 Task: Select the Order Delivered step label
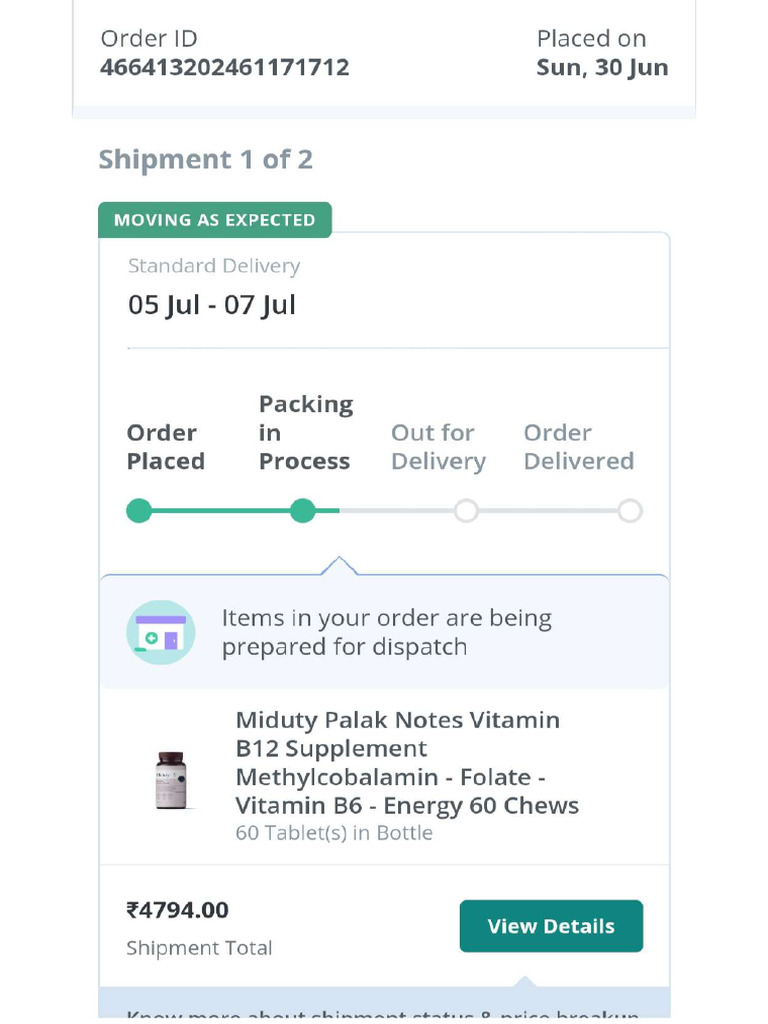pos(578,447)
